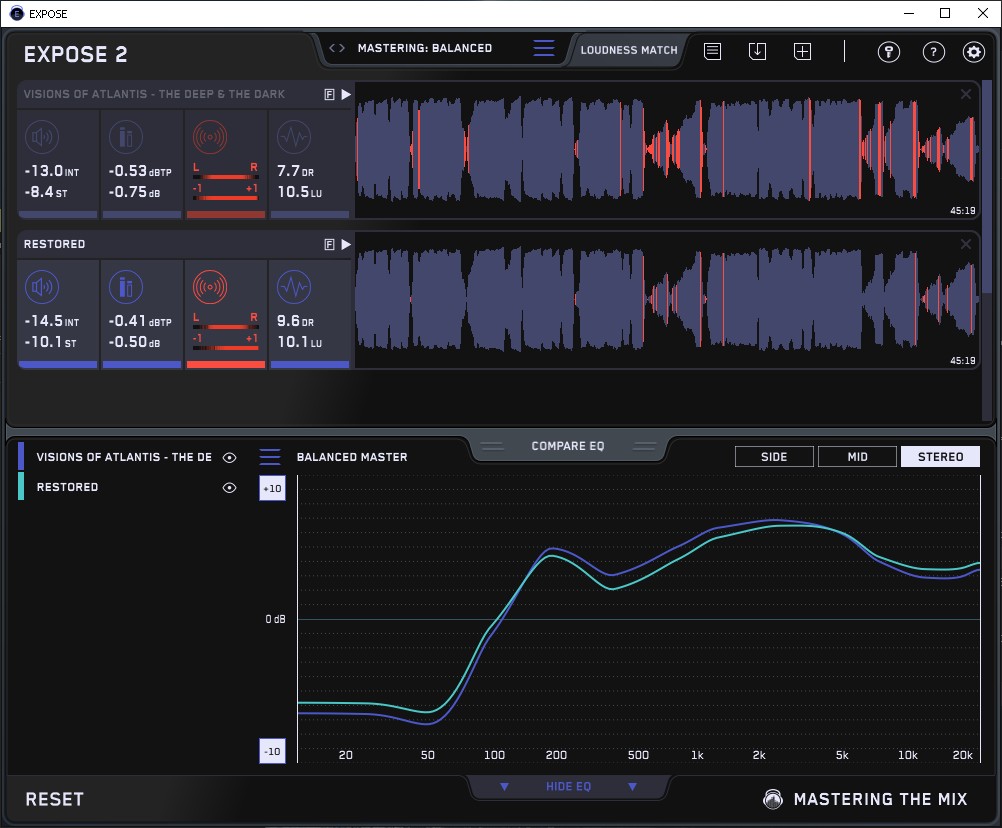Toggle visibility of Visions of Atlantis EQ curve
This screenshot has width=1002, height=828.
[x=229, y=457]
